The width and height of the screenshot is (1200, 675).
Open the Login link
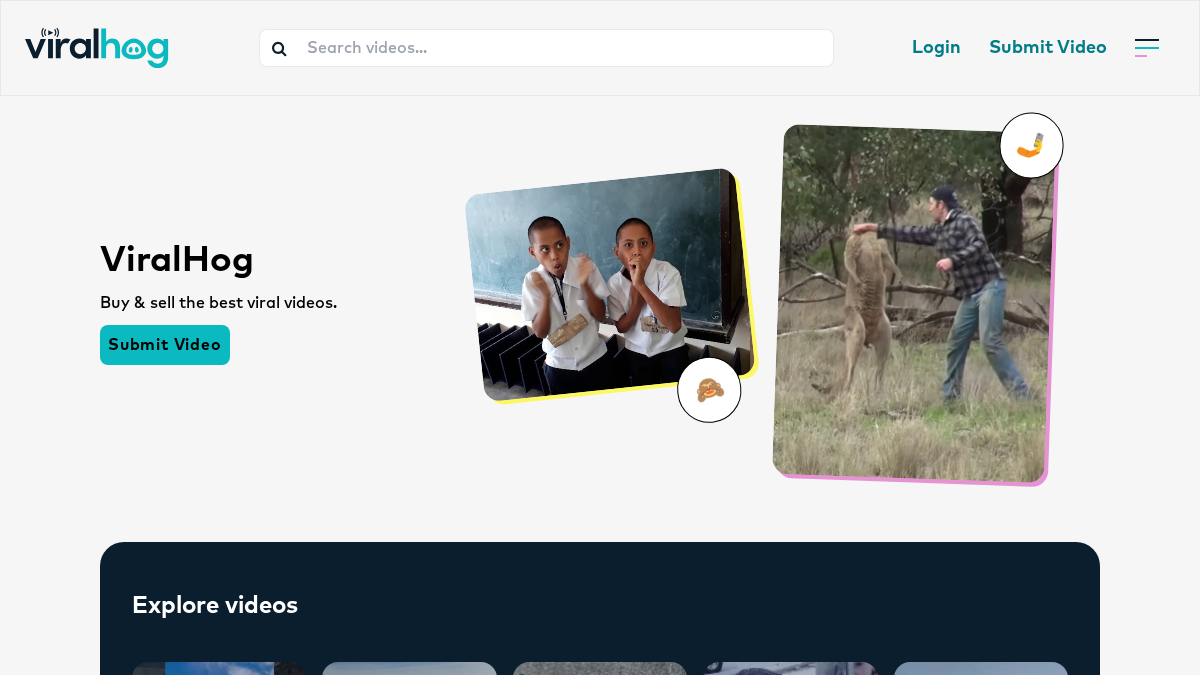tap(936, 47)
